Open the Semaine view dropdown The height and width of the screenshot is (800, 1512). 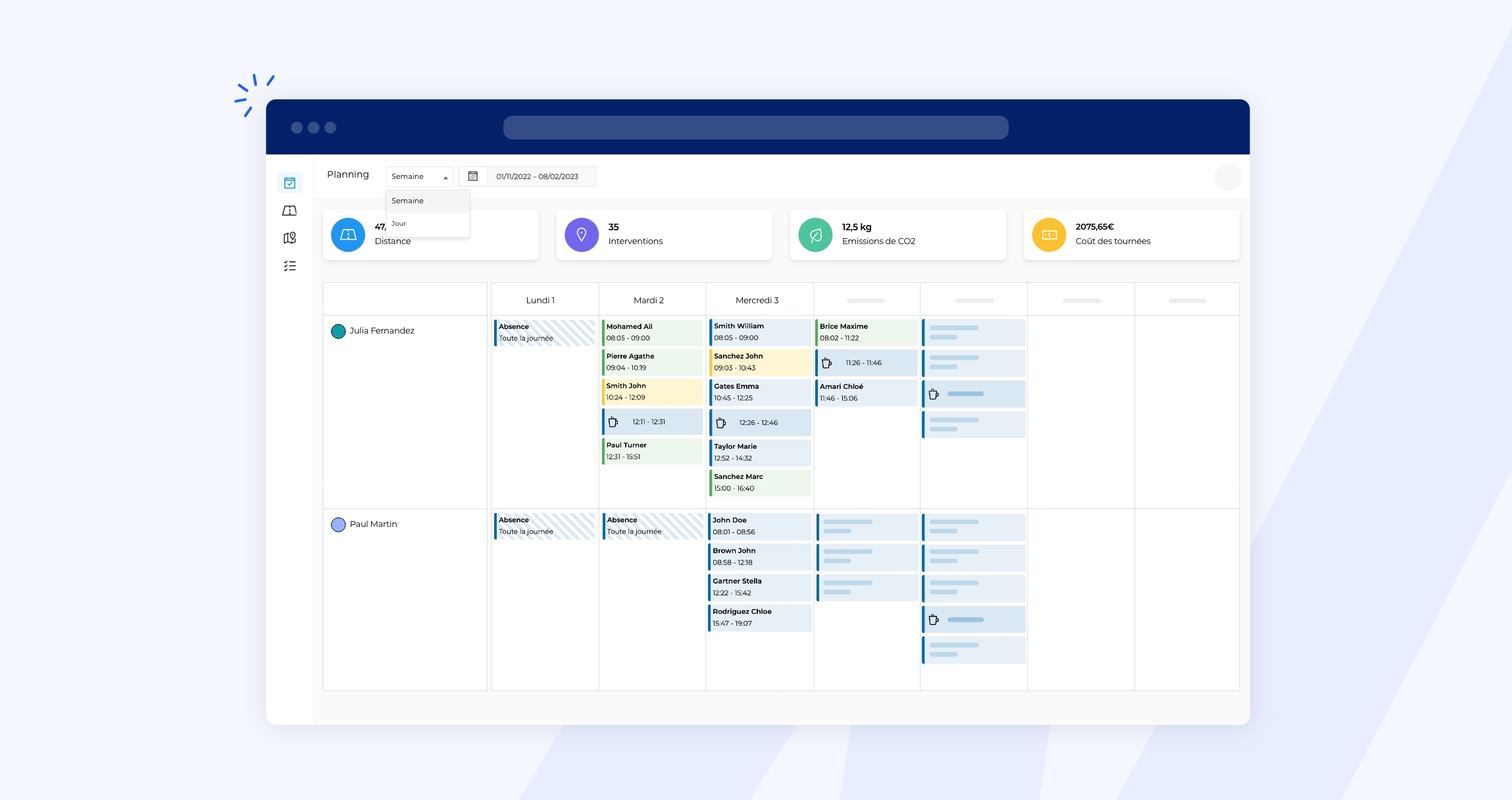click(x=419, y=176)
